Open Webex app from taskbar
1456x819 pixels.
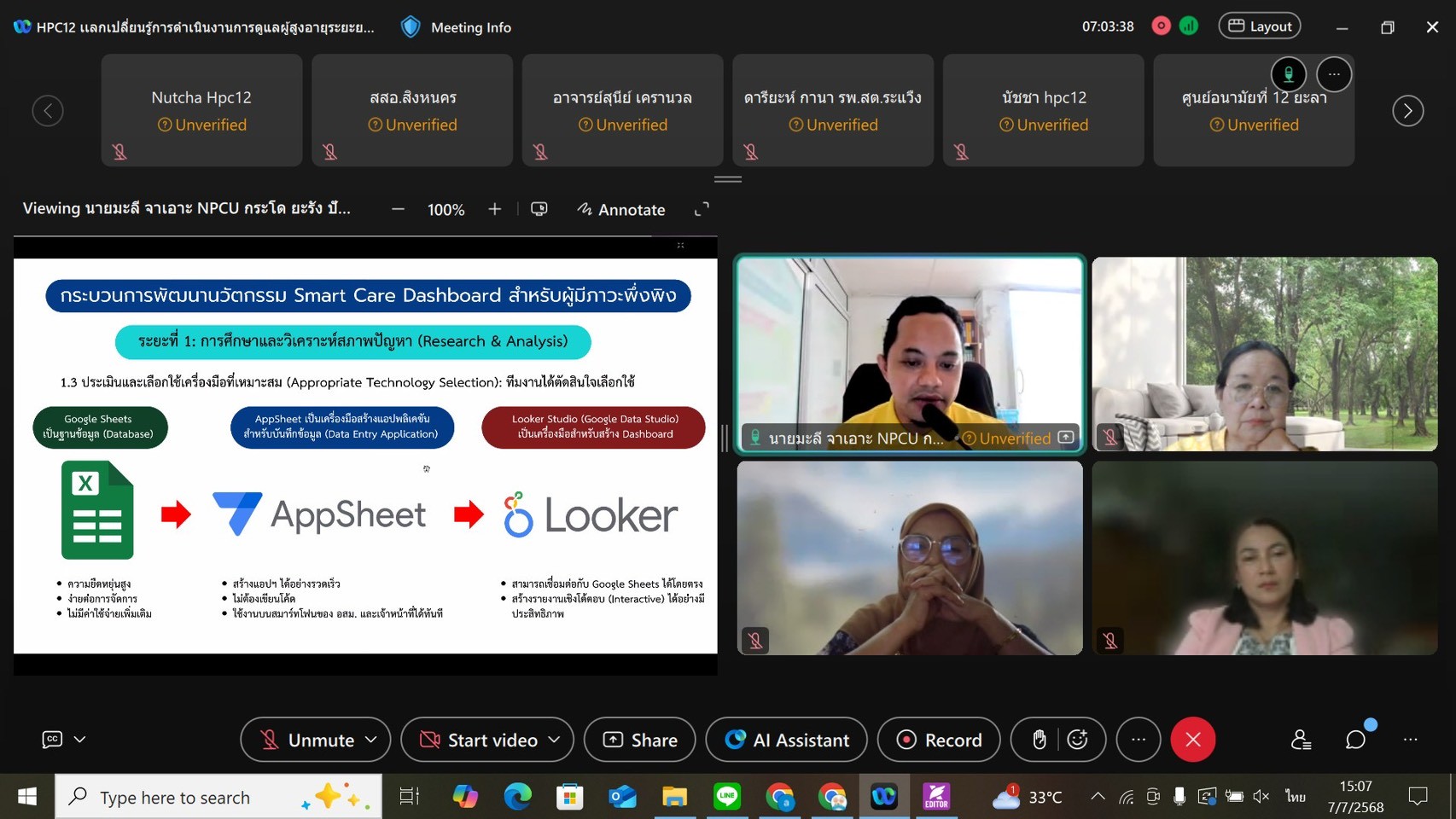pos(884,797)
